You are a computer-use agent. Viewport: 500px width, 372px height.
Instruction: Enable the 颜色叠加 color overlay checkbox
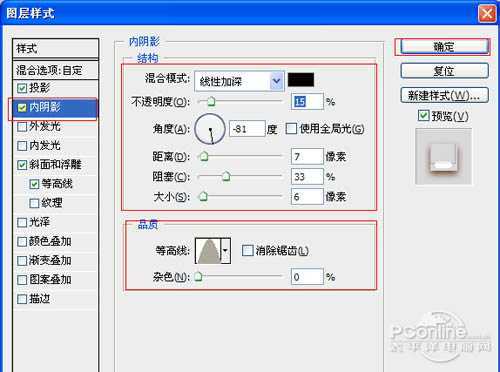(x=22, y=242)
